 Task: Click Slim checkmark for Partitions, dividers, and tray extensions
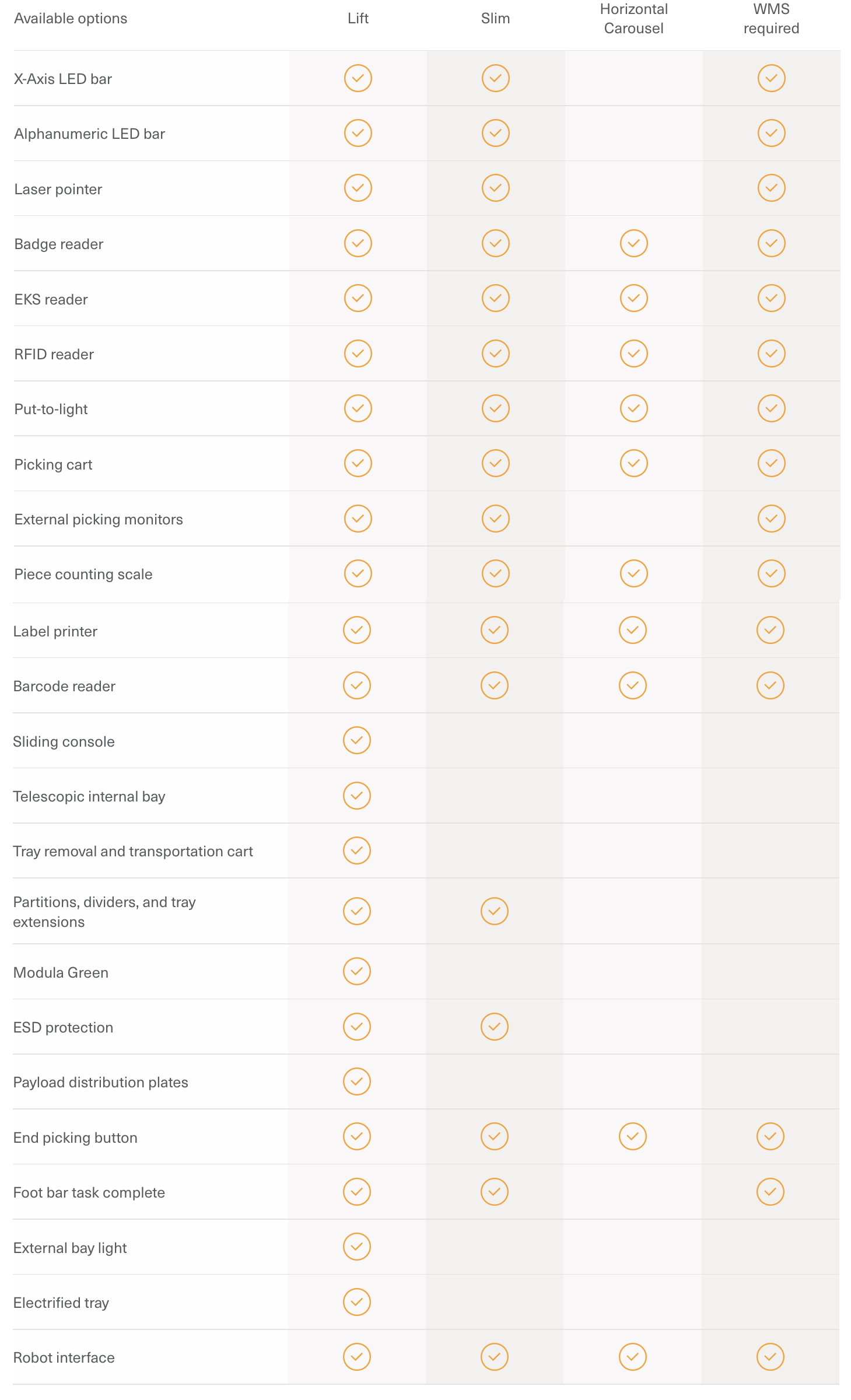tap(494, 911)
